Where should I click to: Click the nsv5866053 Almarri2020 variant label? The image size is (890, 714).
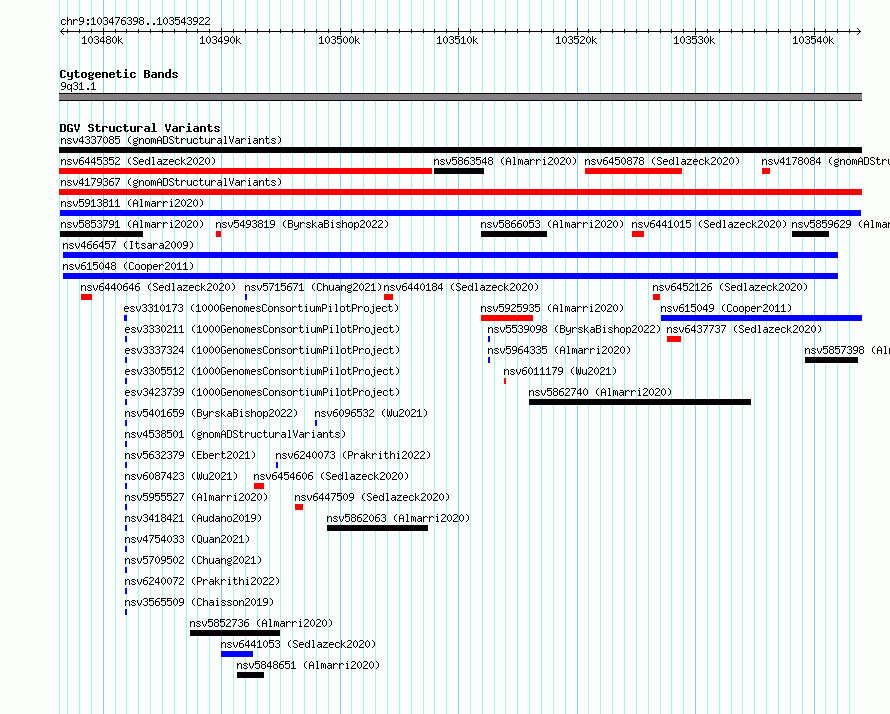click(552, 224)
